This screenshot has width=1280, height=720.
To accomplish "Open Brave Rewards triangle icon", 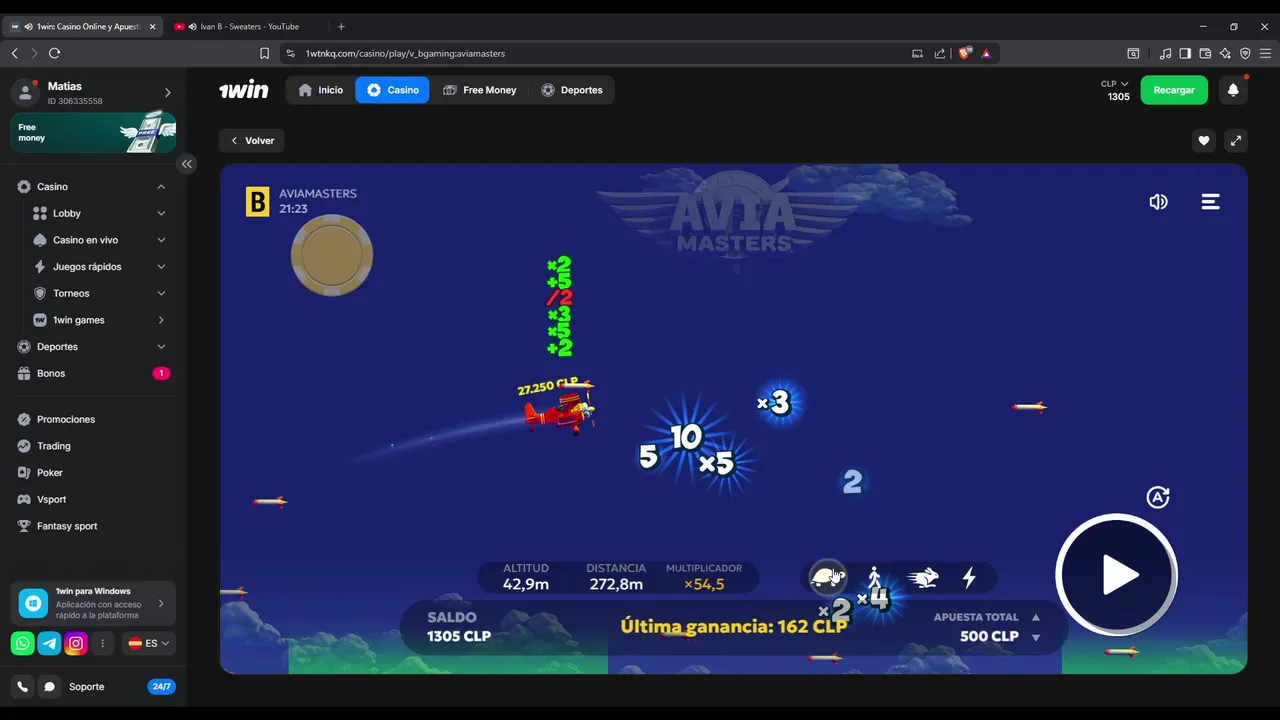I will tap(986, 53).
